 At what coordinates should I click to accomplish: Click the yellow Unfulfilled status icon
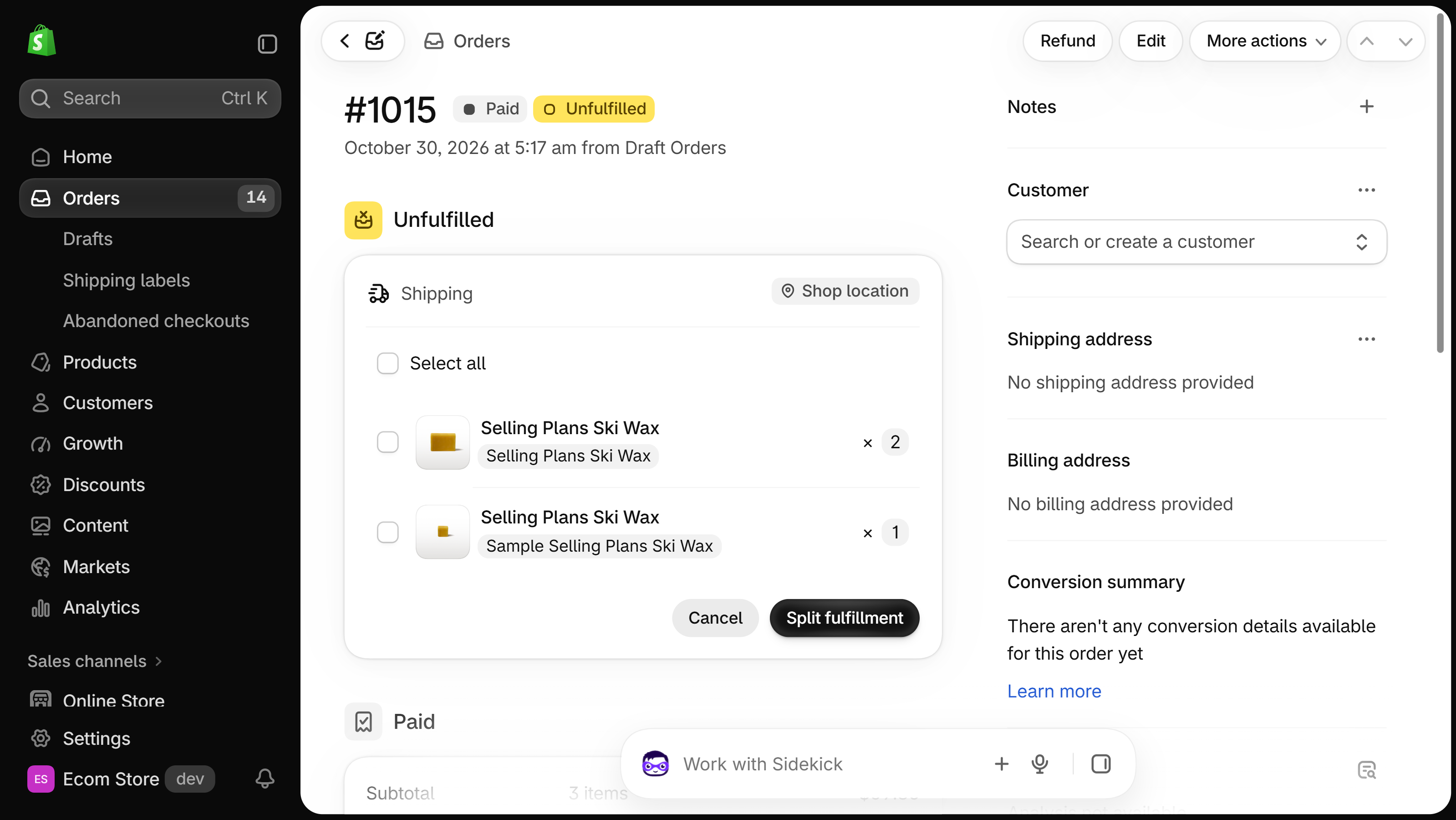click(363, 220)
